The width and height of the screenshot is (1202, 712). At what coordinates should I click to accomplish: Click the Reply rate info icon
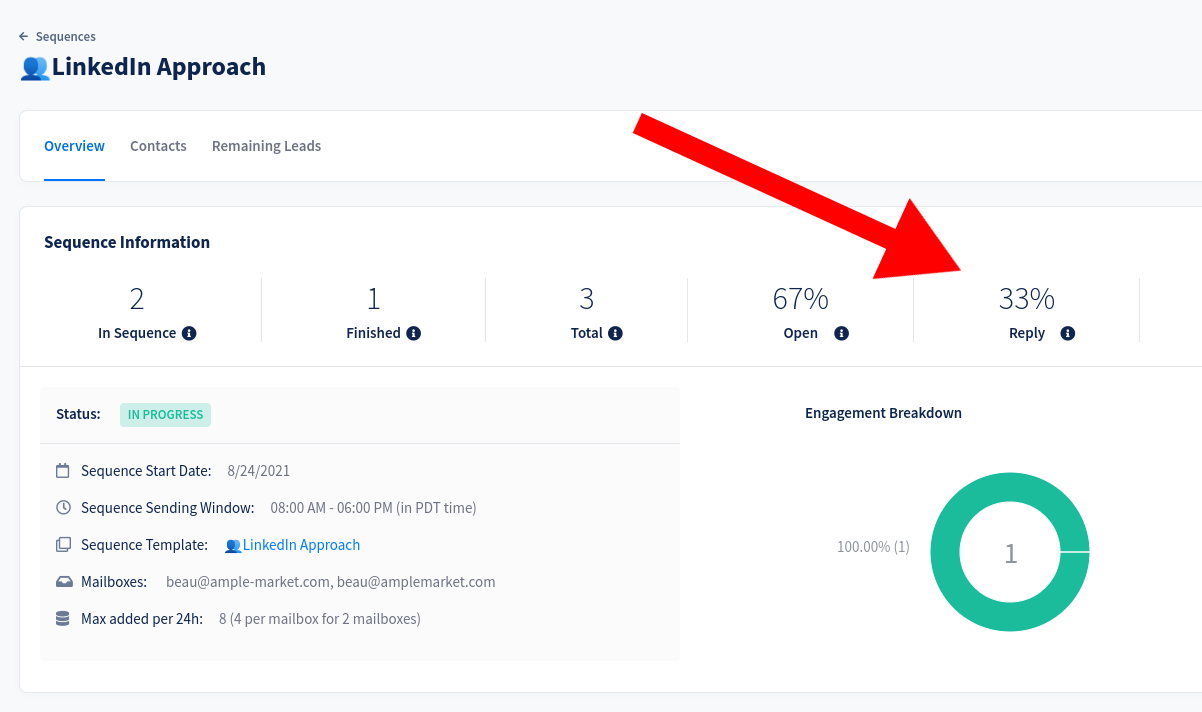[x=1067, y=333]
